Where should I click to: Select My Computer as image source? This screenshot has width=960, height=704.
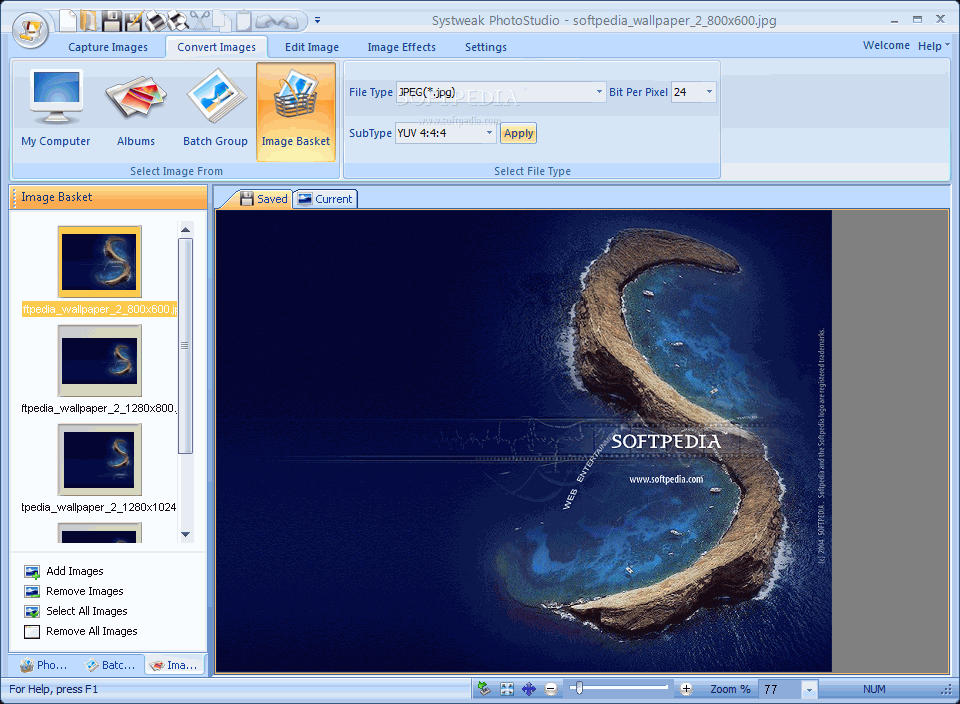tap(56, 110)
